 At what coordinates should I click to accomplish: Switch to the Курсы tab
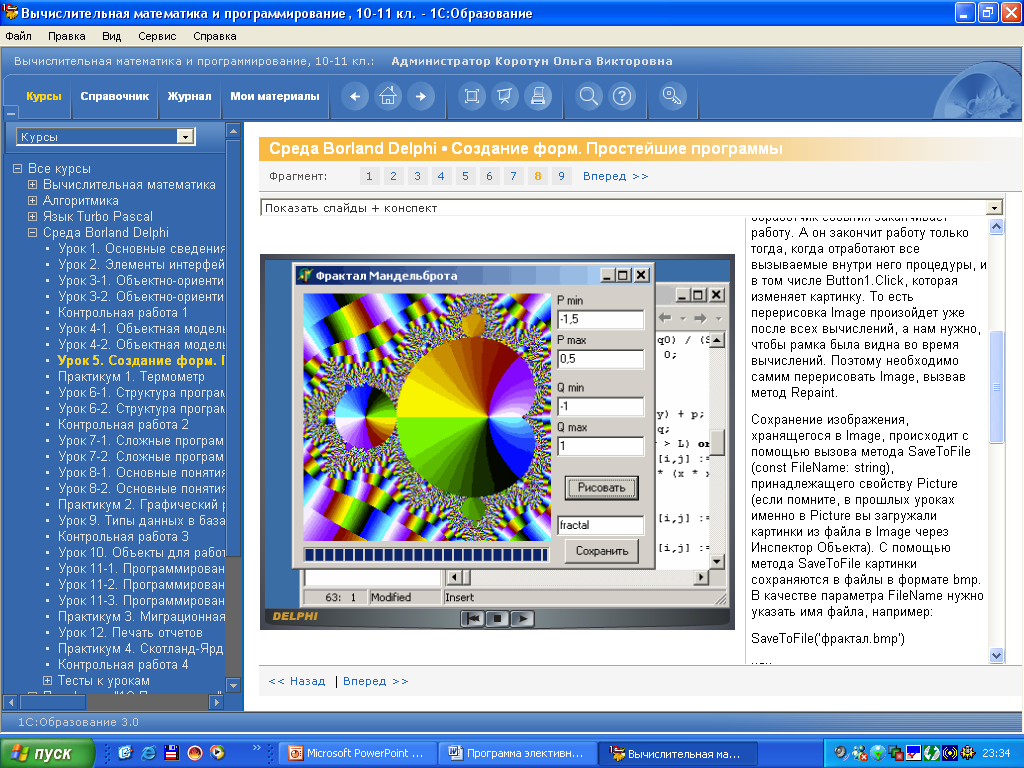coord(44,97)
